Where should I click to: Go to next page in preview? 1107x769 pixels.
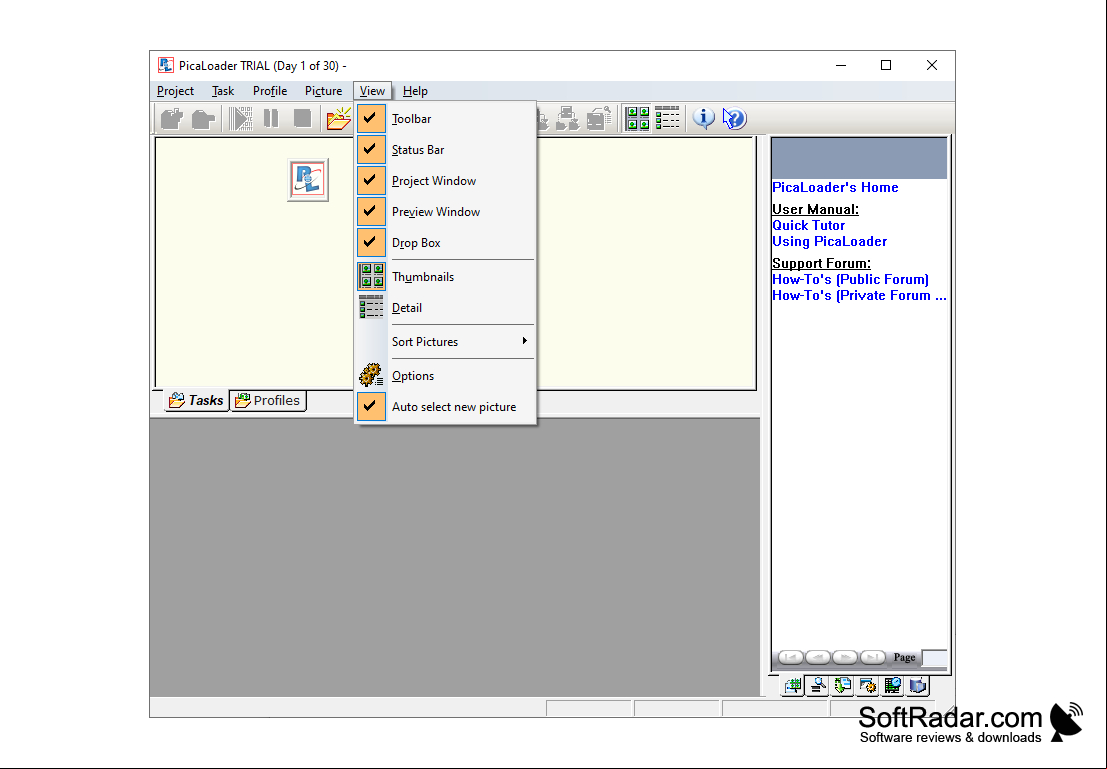point(844,657)
